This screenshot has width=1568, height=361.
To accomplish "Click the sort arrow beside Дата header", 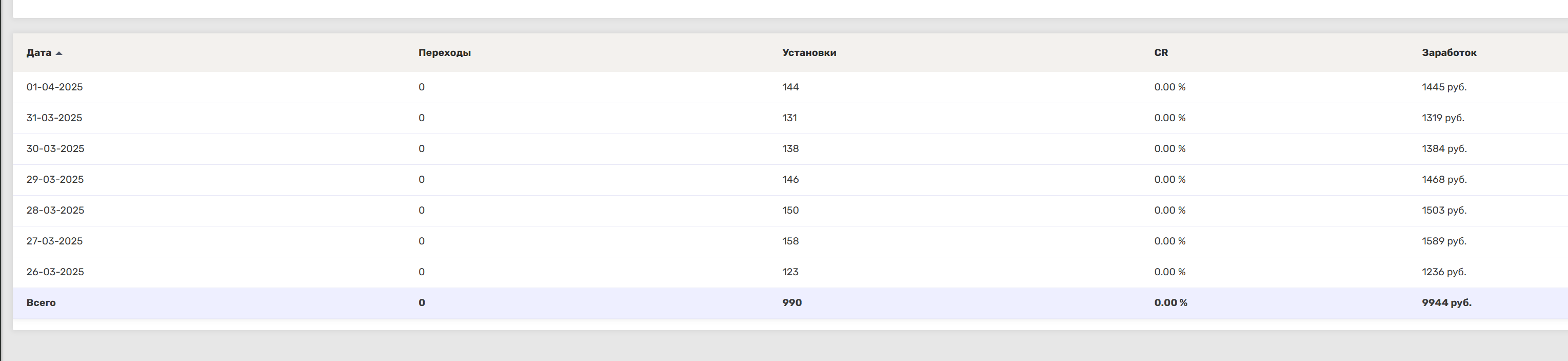I will 59,53.
